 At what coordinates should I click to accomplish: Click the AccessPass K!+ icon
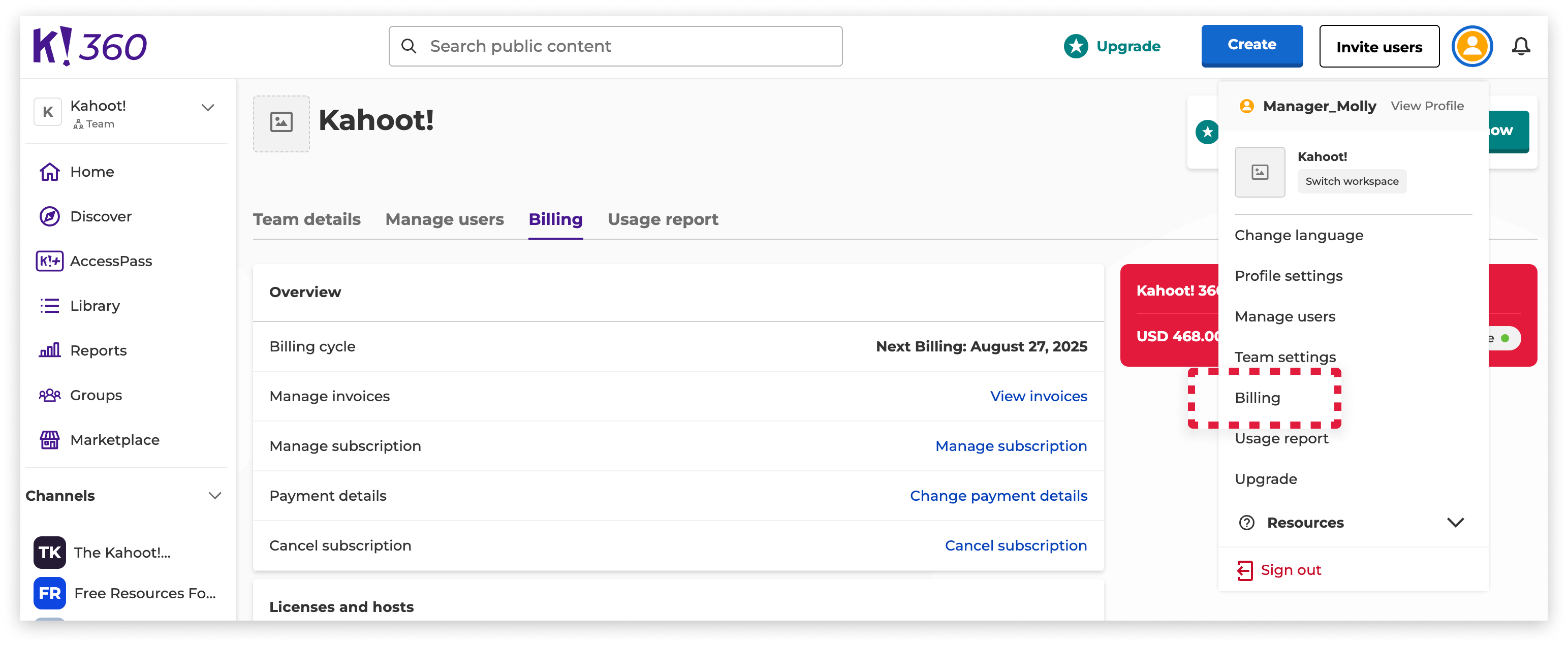(x=49, y=261)
